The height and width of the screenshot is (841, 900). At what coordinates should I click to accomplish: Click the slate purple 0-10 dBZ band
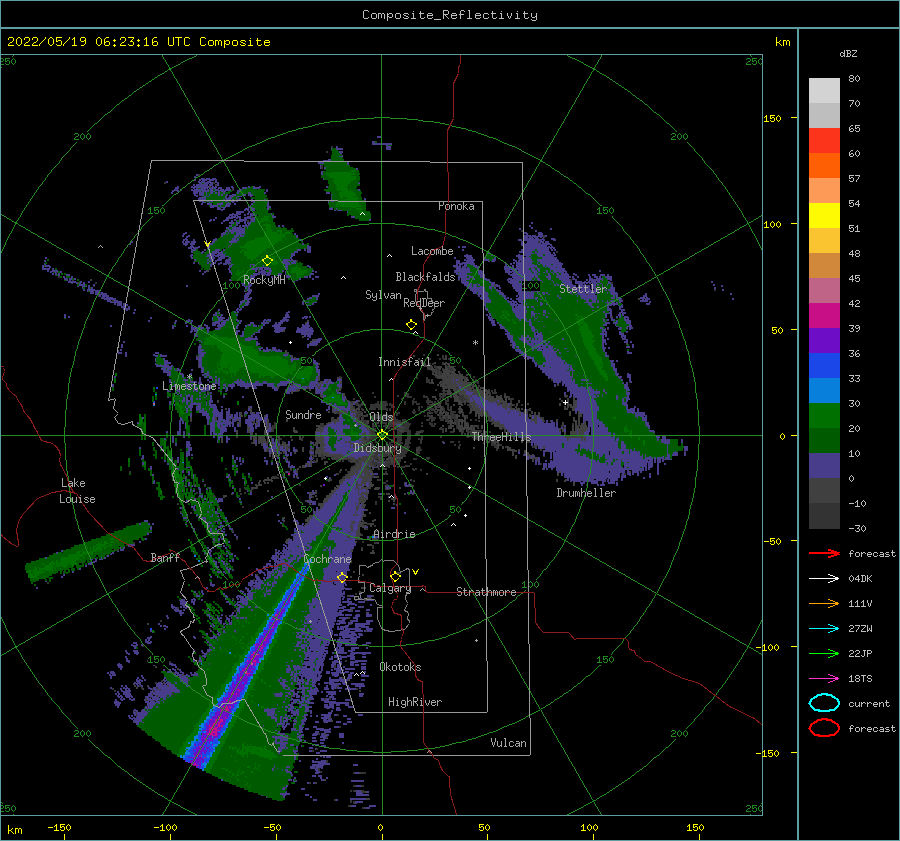824,466
